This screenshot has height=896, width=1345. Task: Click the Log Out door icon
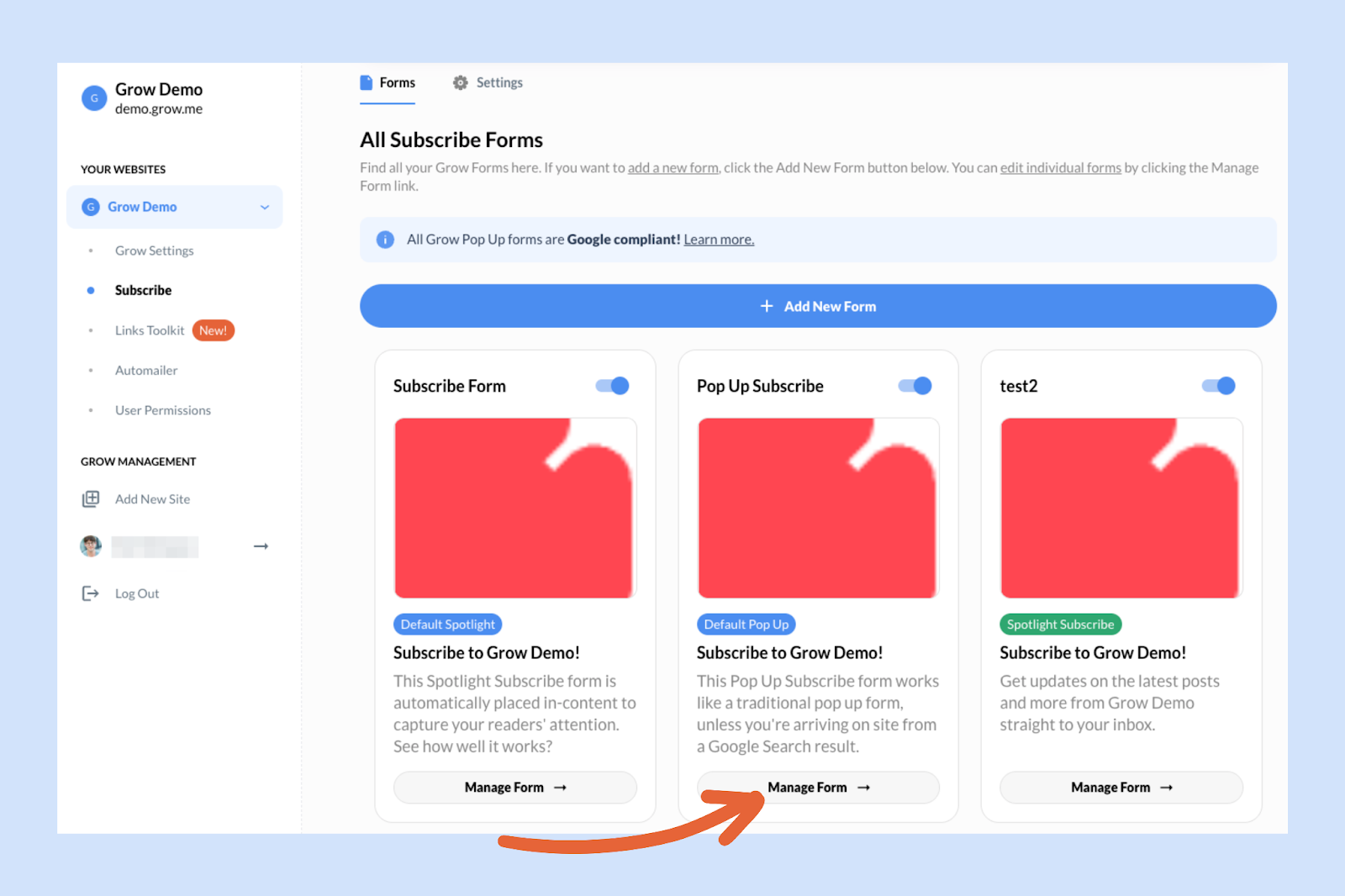pos(91,593)
